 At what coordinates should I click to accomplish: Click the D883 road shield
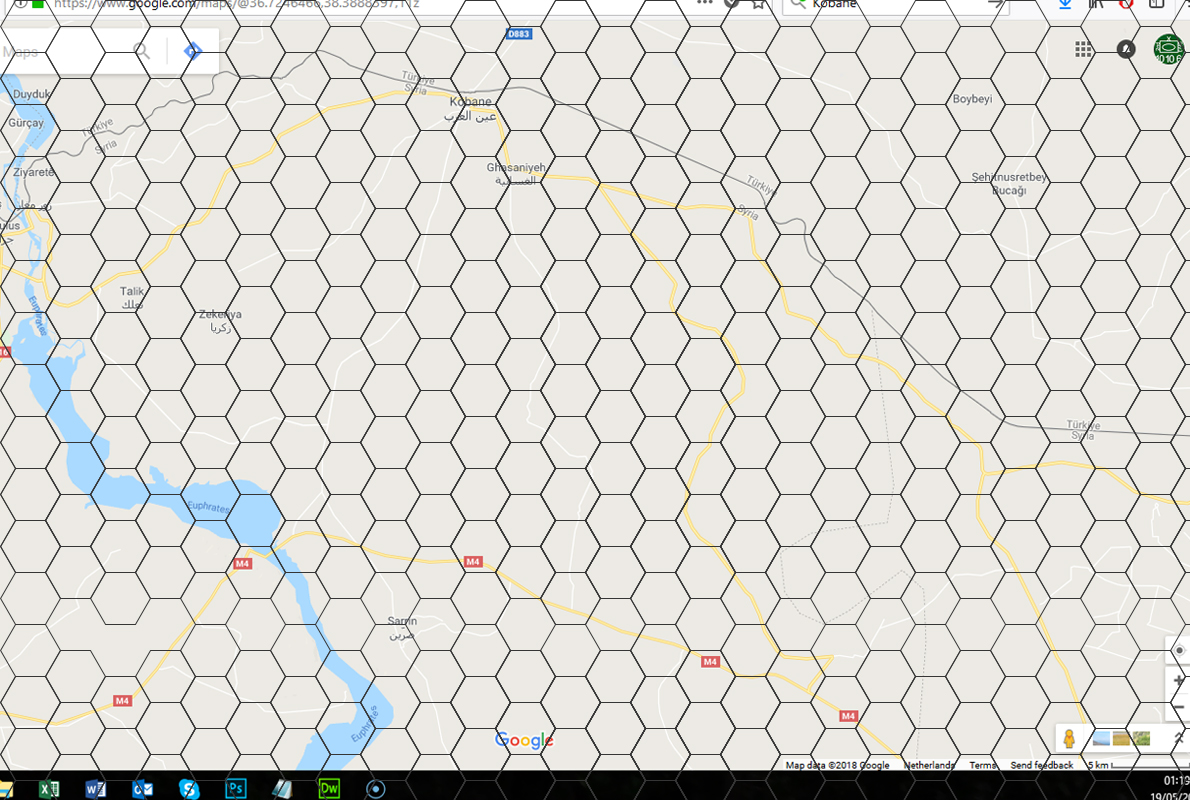[x=519, y=34]
